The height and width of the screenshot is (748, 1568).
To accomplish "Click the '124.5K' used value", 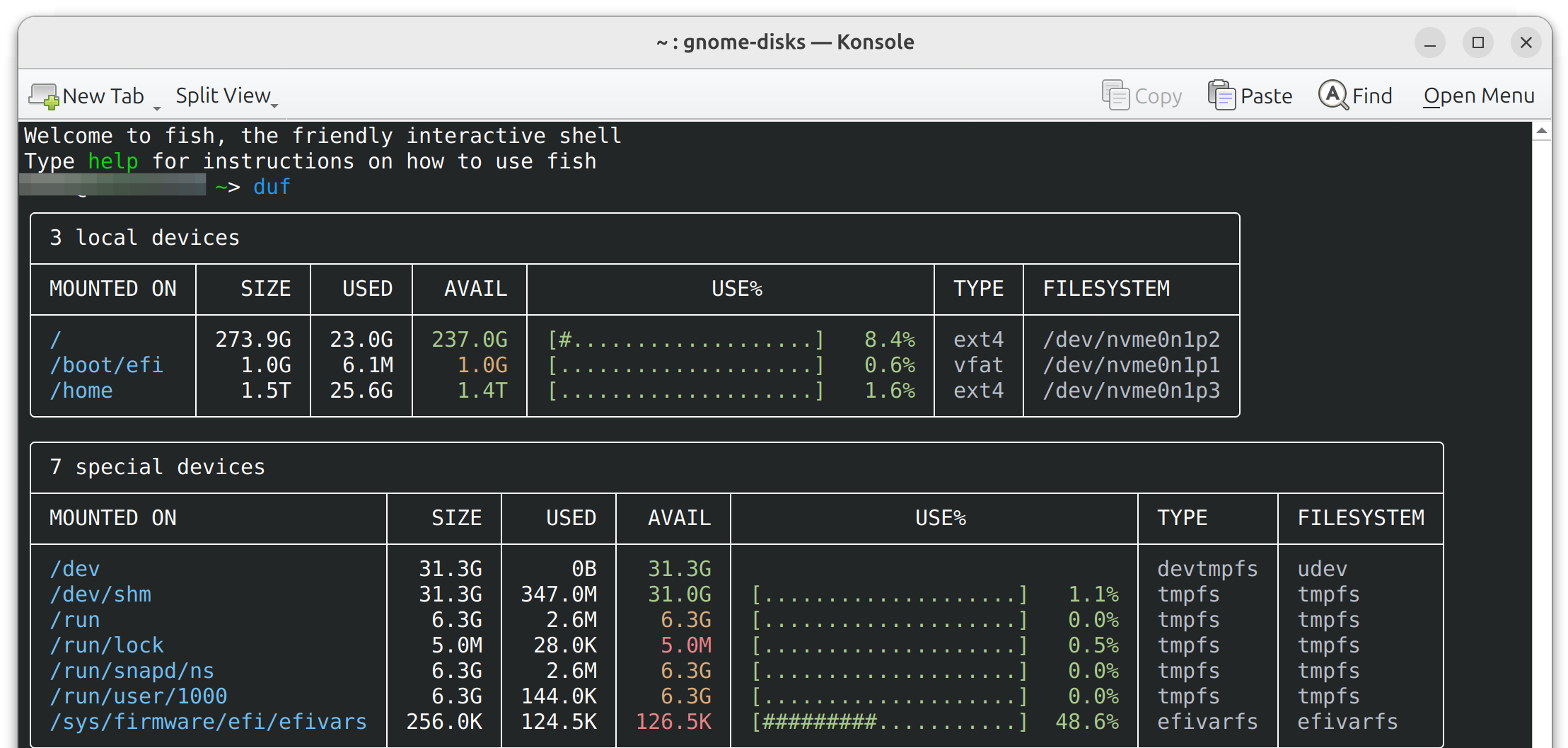I will click(x=559, y=722).
